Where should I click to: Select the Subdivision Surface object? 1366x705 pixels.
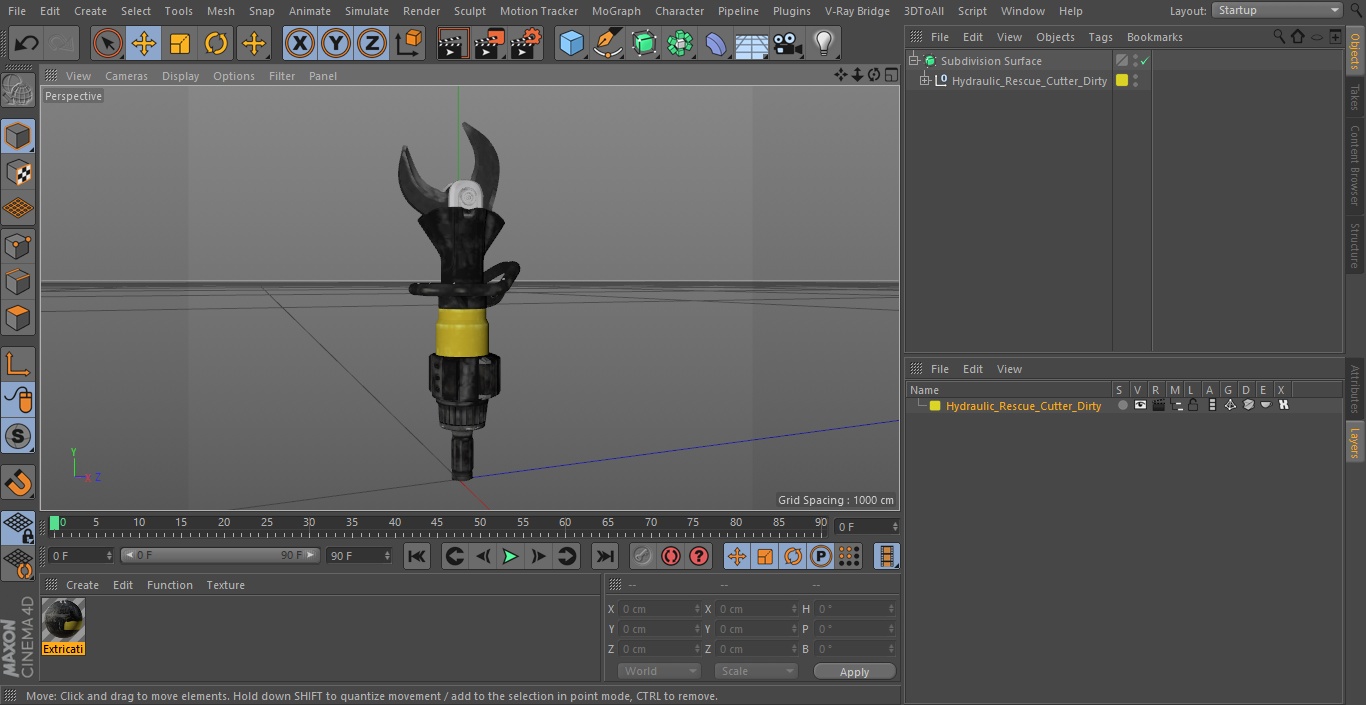[991, 61]
